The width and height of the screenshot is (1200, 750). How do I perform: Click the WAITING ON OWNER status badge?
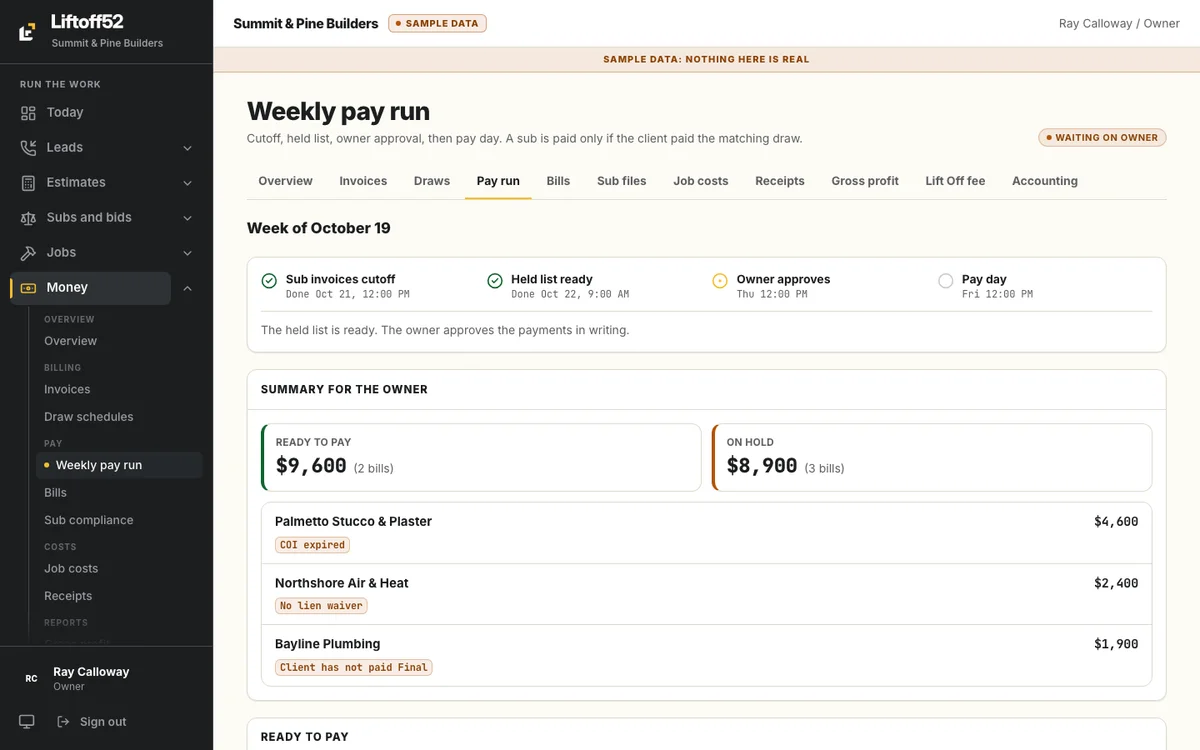pos(1102,138)
